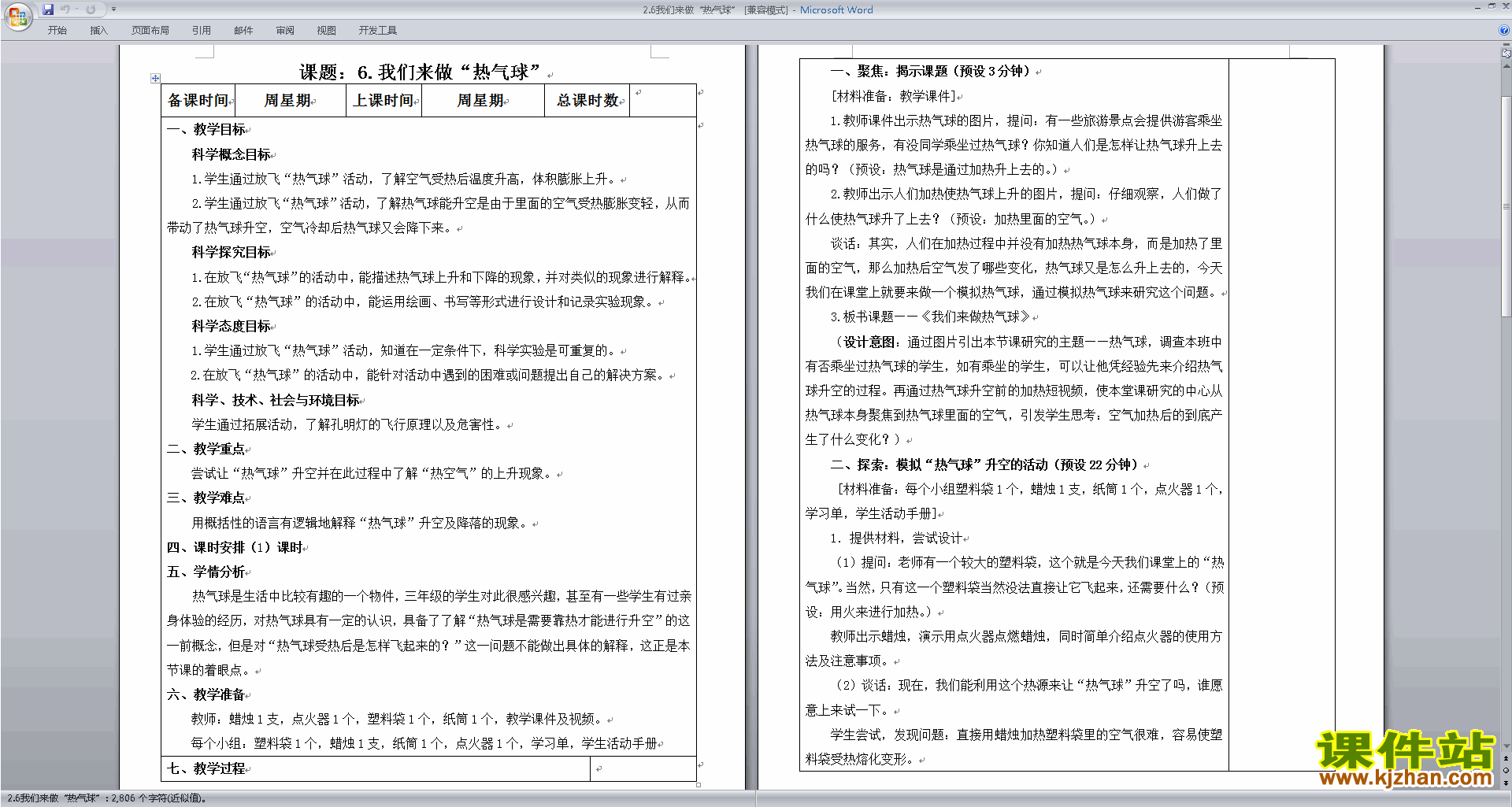This screenshot has width=1512, height=807.
Task: Click the document title 课题：6.我们来做"热气球"
Action: click(x=420, y=72)
